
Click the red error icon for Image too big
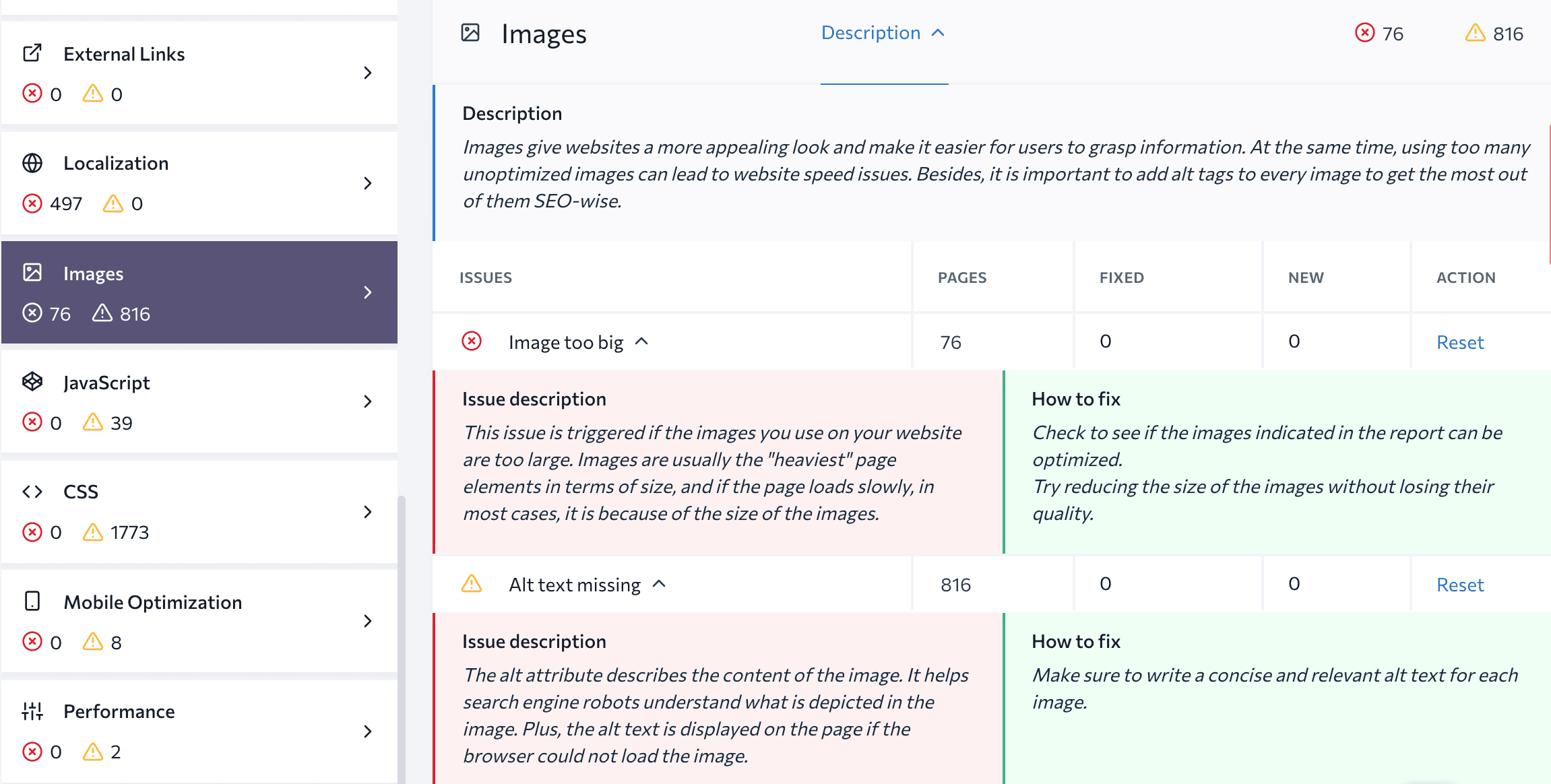click(x=472, y=341)
